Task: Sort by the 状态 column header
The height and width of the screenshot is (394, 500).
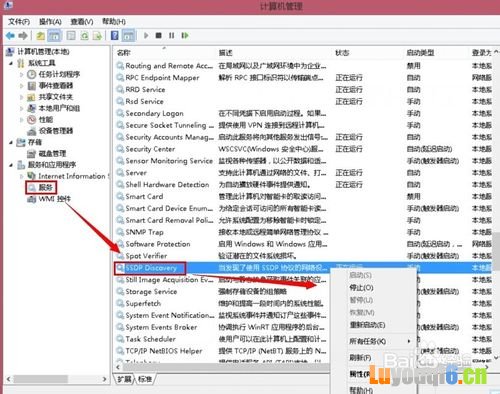Action: coord(342,53)
